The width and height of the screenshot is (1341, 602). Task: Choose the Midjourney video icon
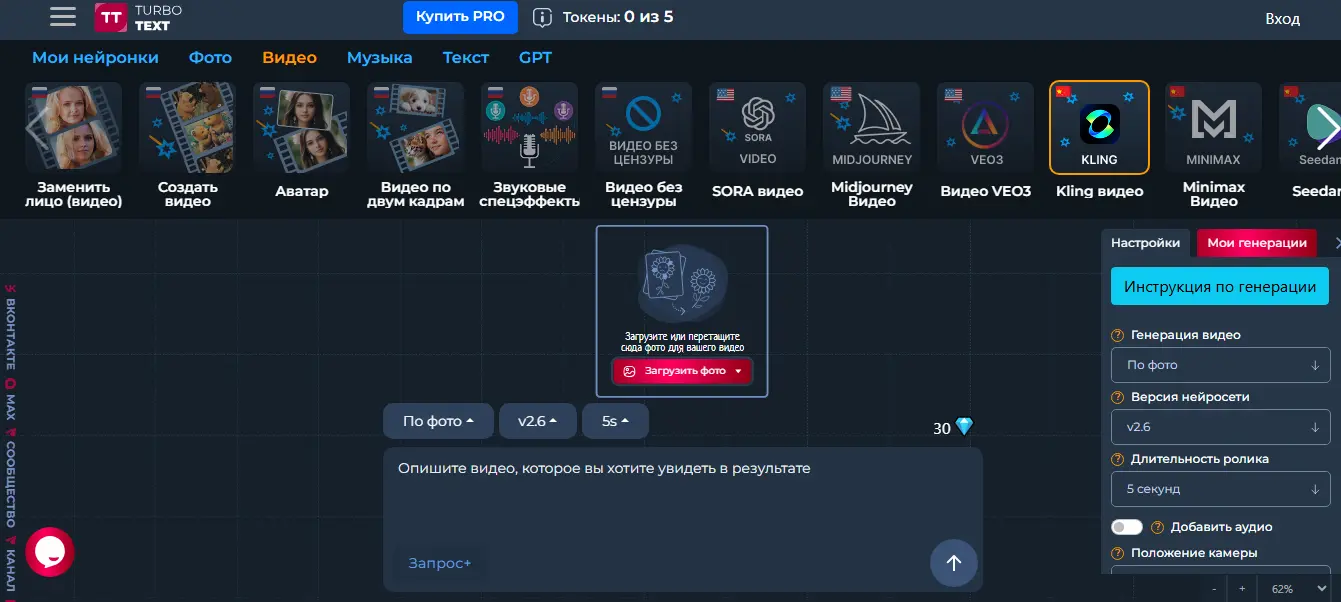pos(871,128)
